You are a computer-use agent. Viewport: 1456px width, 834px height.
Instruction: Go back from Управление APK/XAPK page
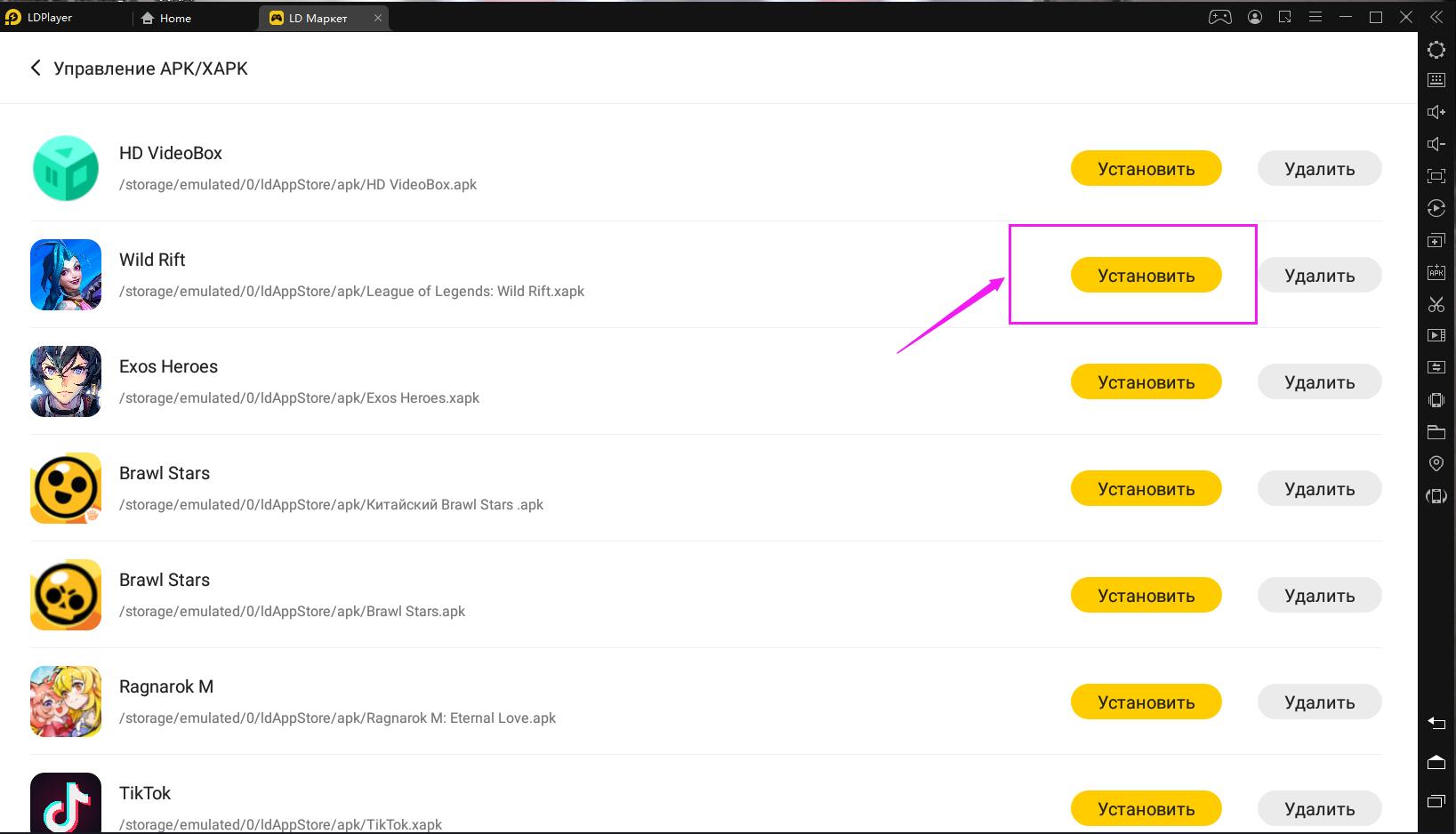(x=36, y=68)
